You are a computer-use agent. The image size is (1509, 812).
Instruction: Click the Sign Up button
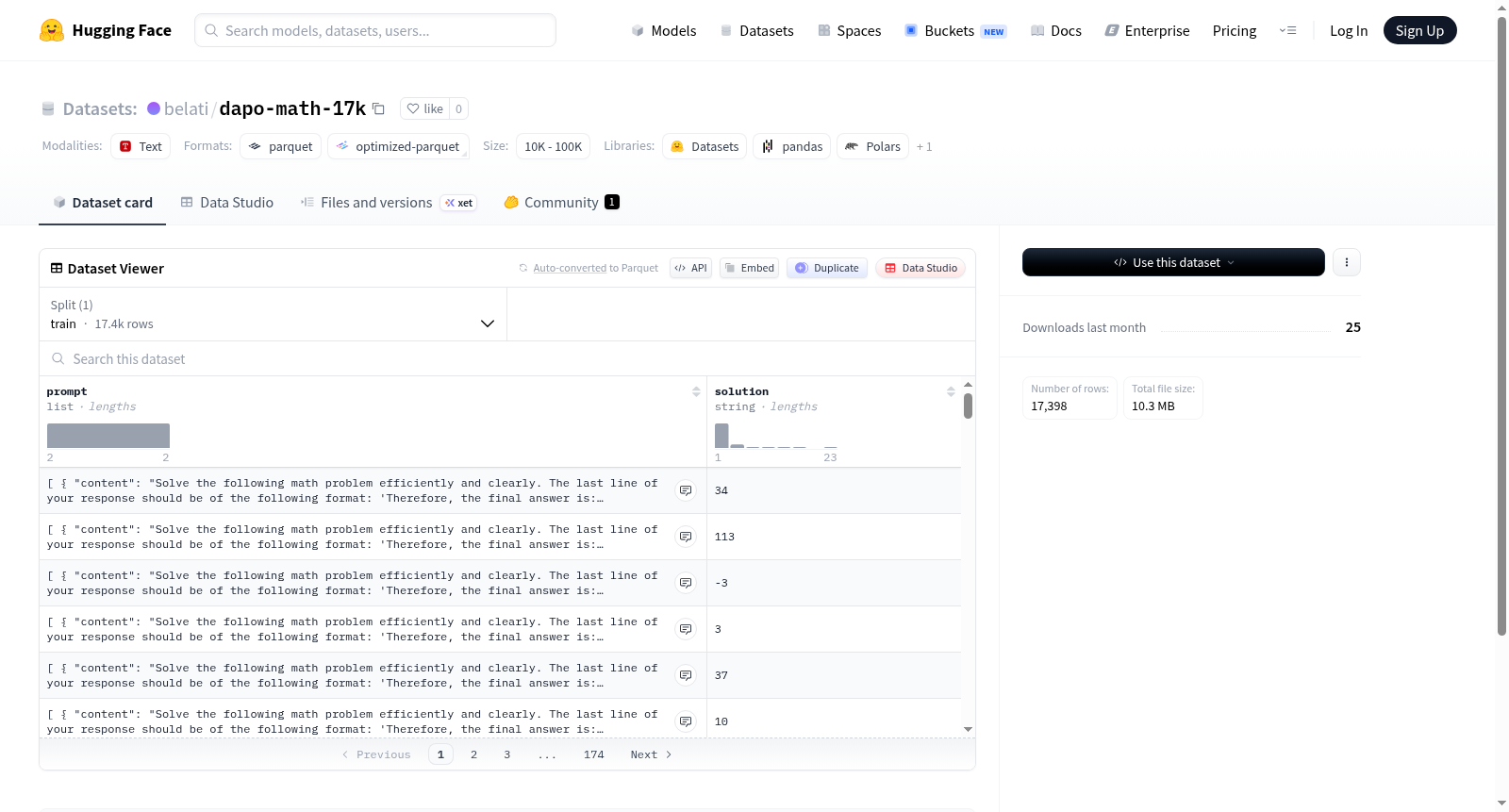coord(1419,30)
